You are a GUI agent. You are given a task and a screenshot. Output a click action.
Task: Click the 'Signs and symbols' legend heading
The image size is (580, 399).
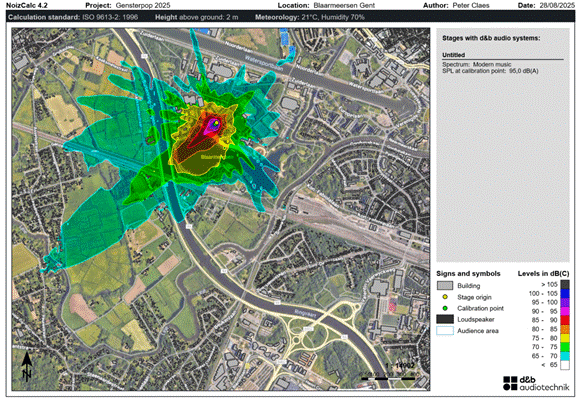click(x=468, y=274)
